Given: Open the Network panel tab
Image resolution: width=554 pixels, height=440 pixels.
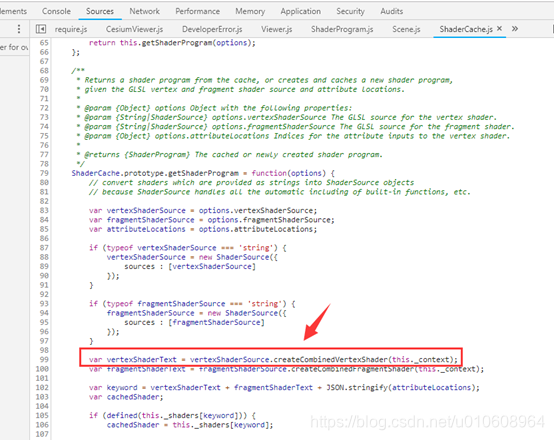Looking at the screenshot, I should pyautogui.click(x=144, y=11).
